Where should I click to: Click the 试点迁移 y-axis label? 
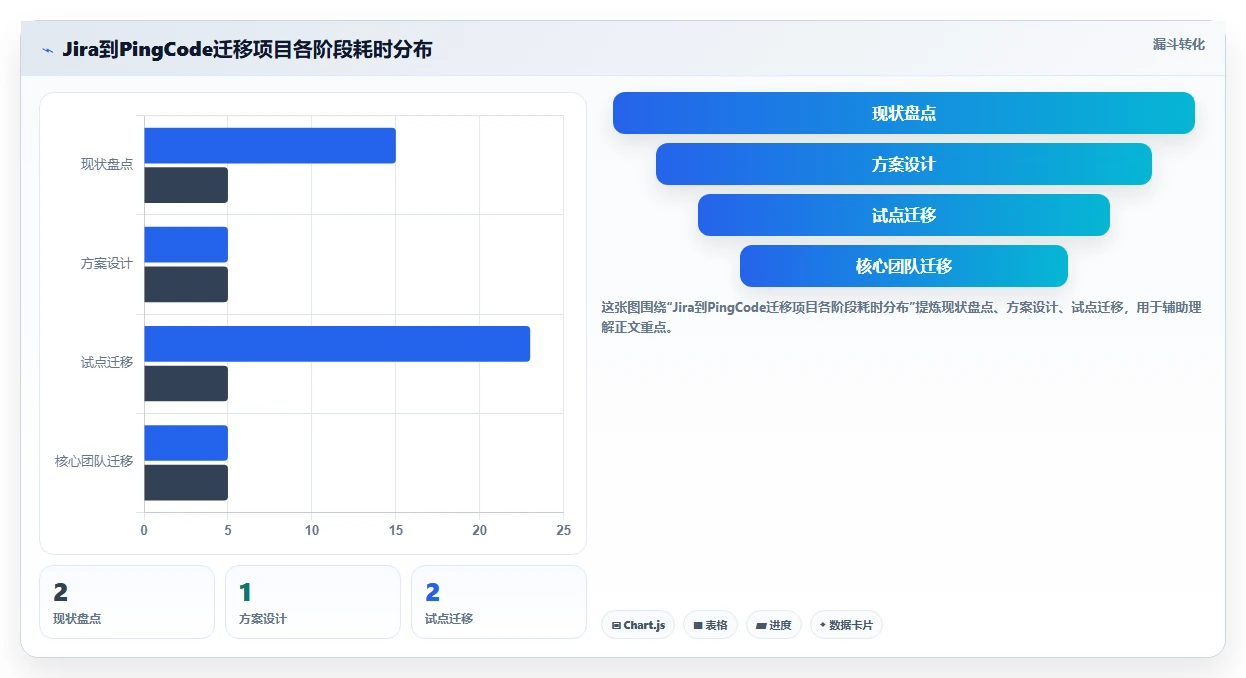click(x=107, y=363)
